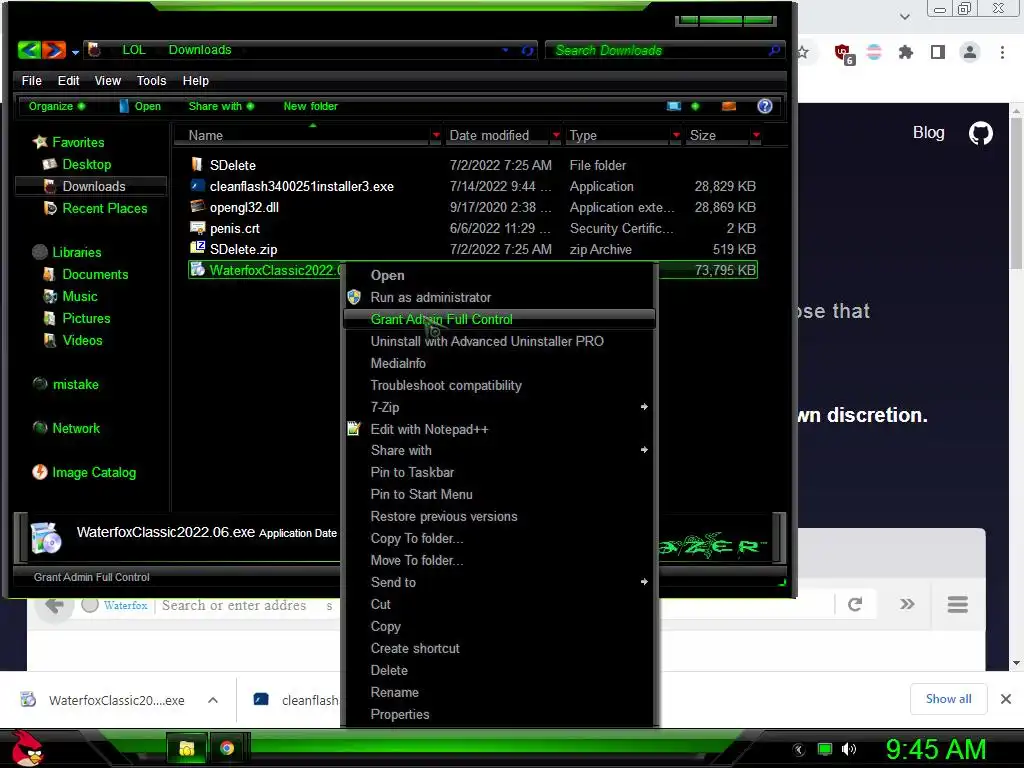Choose MediaInfo from the context menu
The height and width of the screenshot is (768, 1024).
pyautogui.click(x=499, y=363)
